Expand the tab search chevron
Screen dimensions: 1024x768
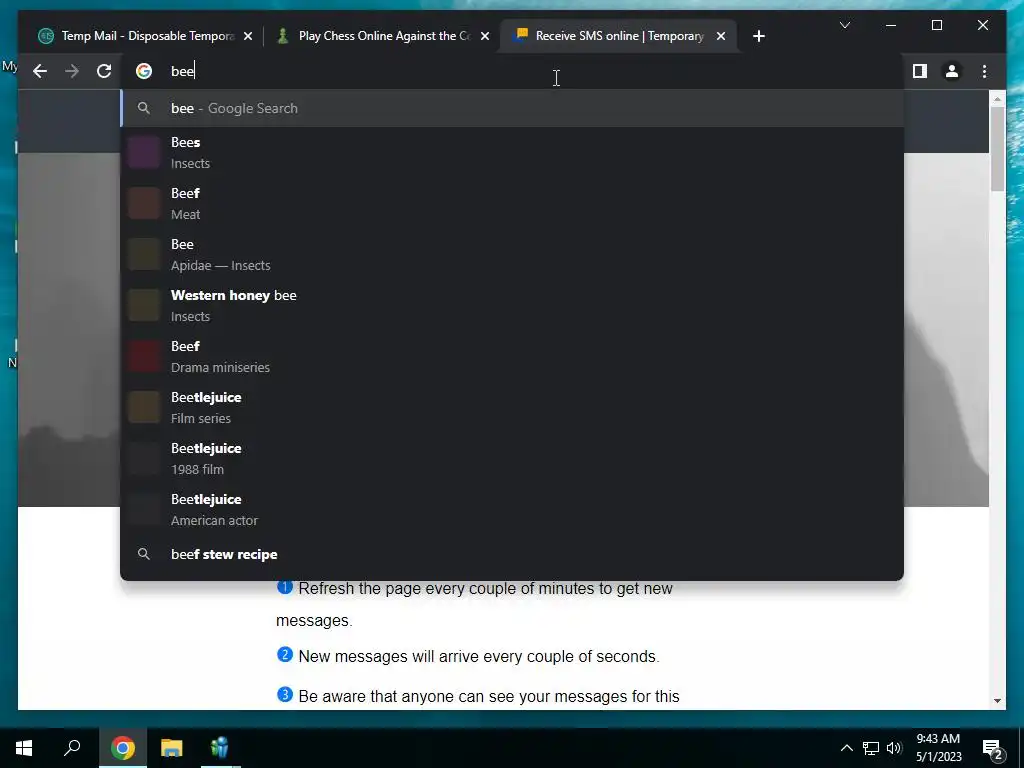point(844,25)
